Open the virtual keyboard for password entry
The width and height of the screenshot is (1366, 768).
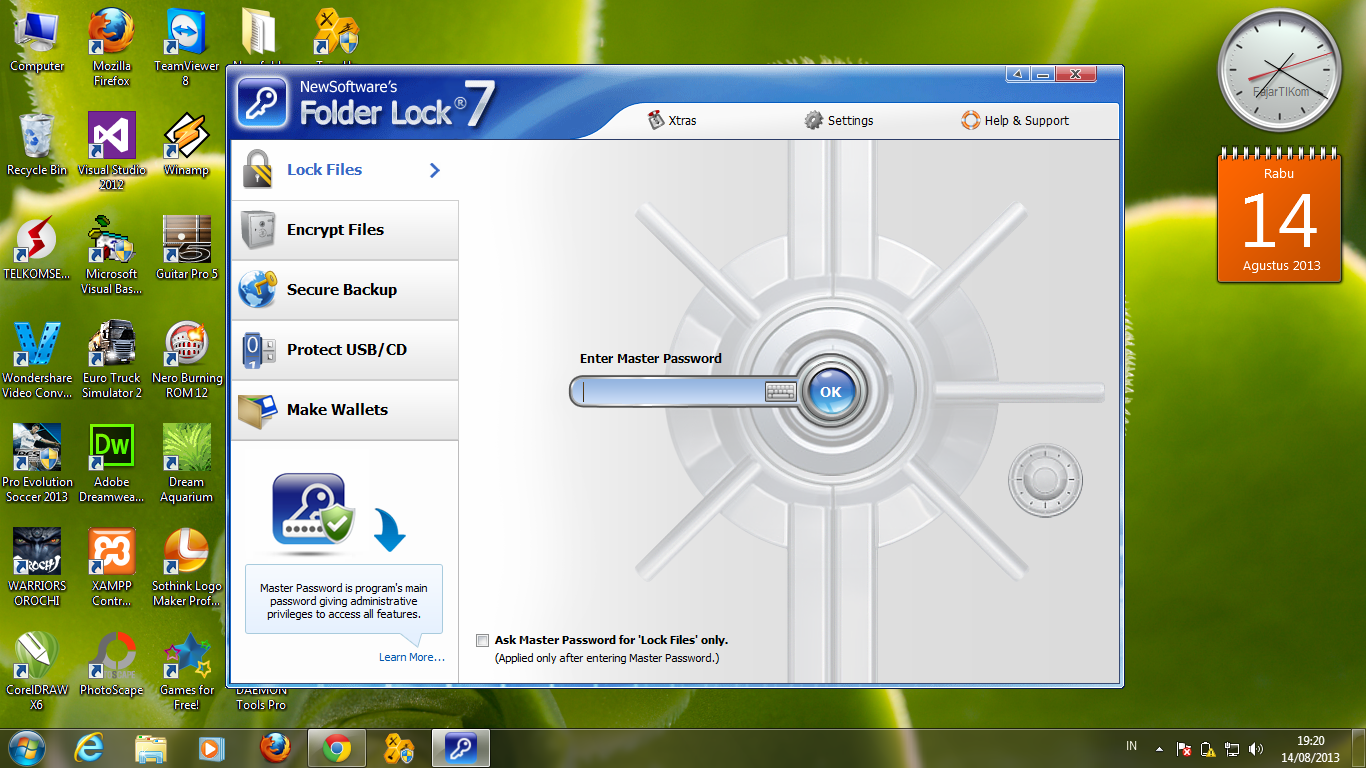coord(780,392)
